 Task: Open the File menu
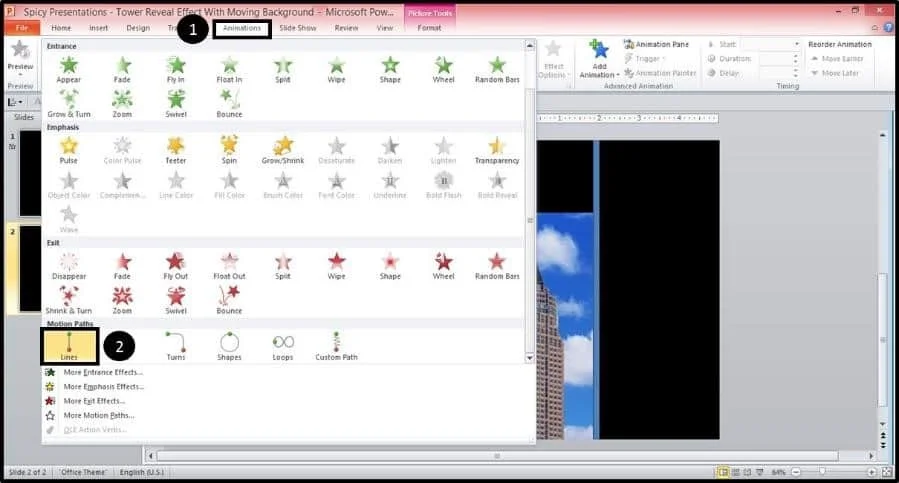[x=22, y=28]
